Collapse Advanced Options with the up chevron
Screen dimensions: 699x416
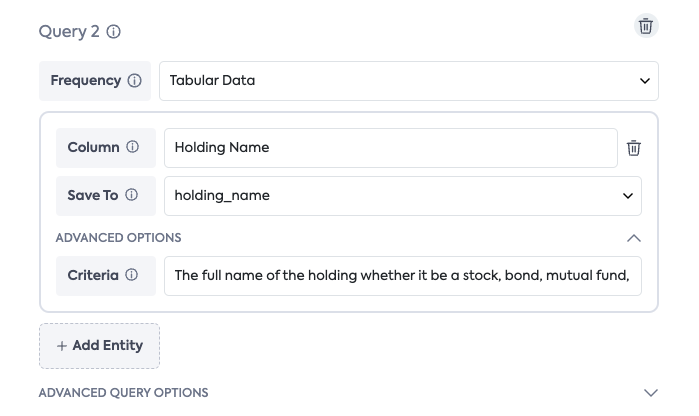tap(633, 238)
